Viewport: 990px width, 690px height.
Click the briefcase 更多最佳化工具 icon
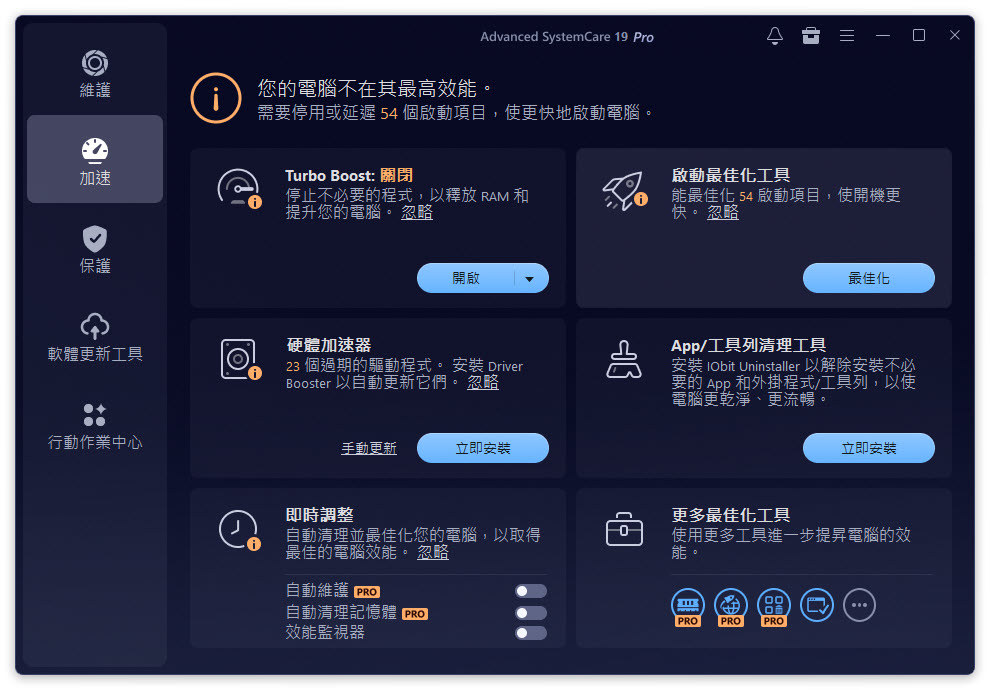624,528
